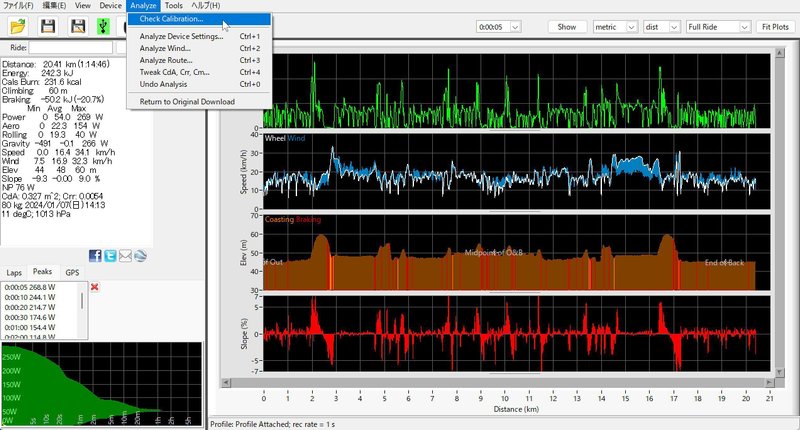Click the Distance 20.41 km summary line
800x430 pixels.
click(x=56, y=64)
